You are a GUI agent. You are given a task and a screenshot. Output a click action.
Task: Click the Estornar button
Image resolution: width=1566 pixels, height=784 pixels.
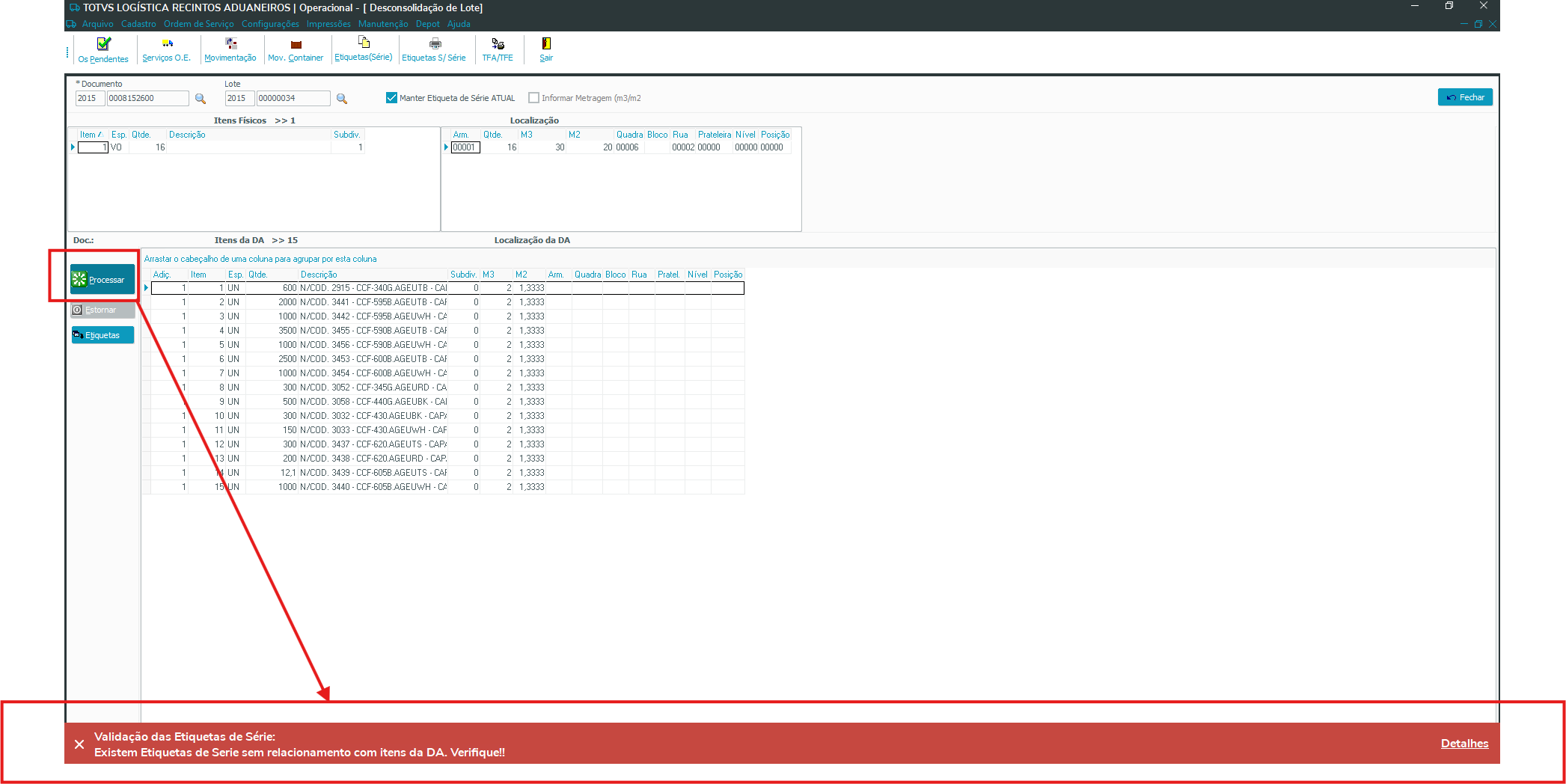click(103, 310)
